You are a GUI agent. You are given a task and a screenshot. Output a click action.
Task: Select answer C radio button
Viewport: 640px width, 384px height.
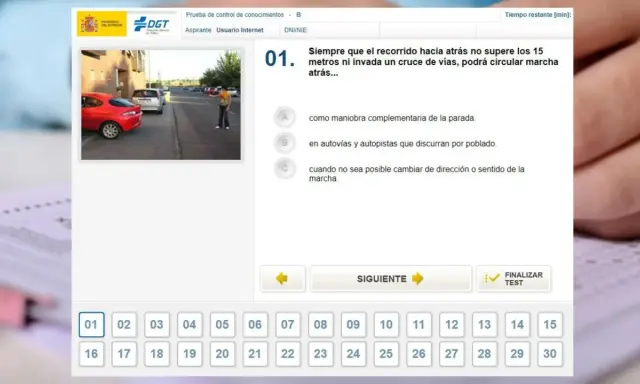coord(284,168)
